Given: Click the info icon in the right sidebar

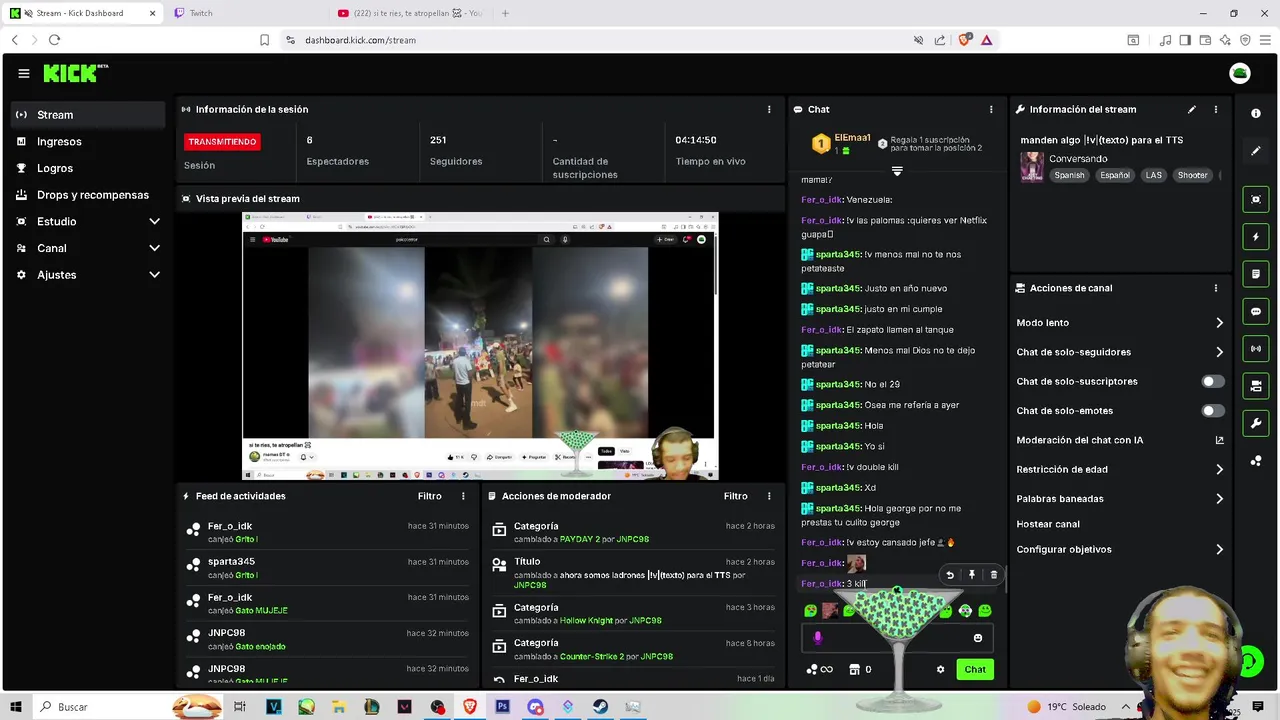Looking at the screenshot, I should pyautogui.click(x=1256, y=113).
